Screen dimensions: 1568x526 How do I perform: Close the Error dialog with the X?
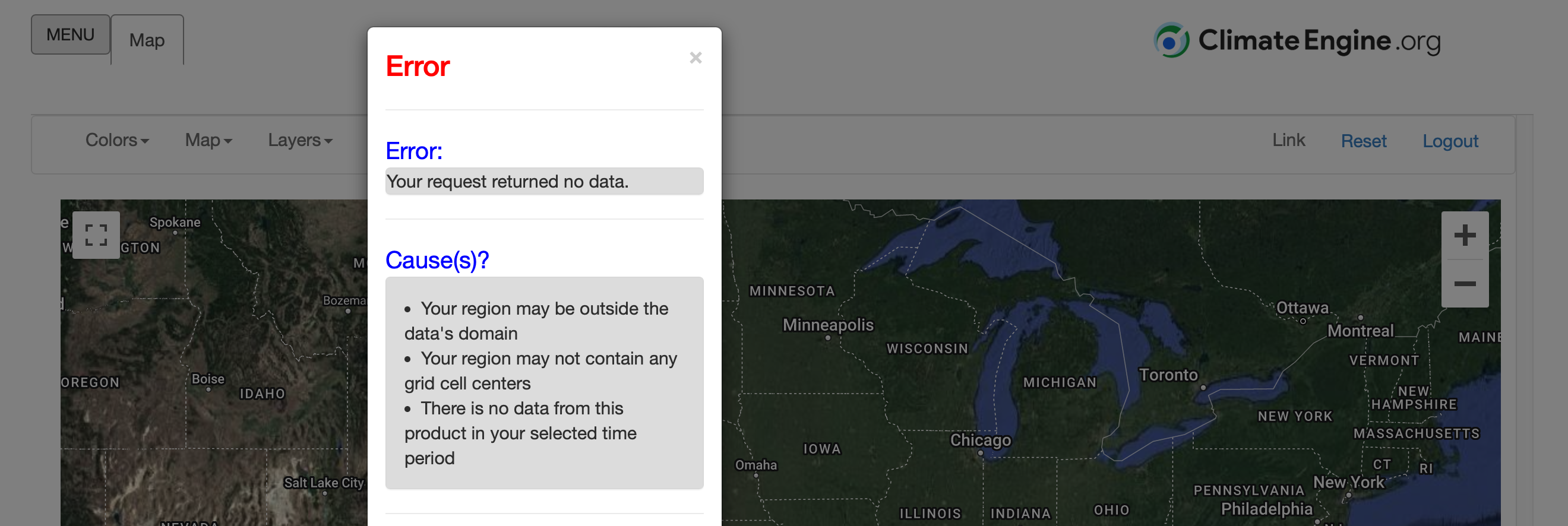(x=695, y=58)
